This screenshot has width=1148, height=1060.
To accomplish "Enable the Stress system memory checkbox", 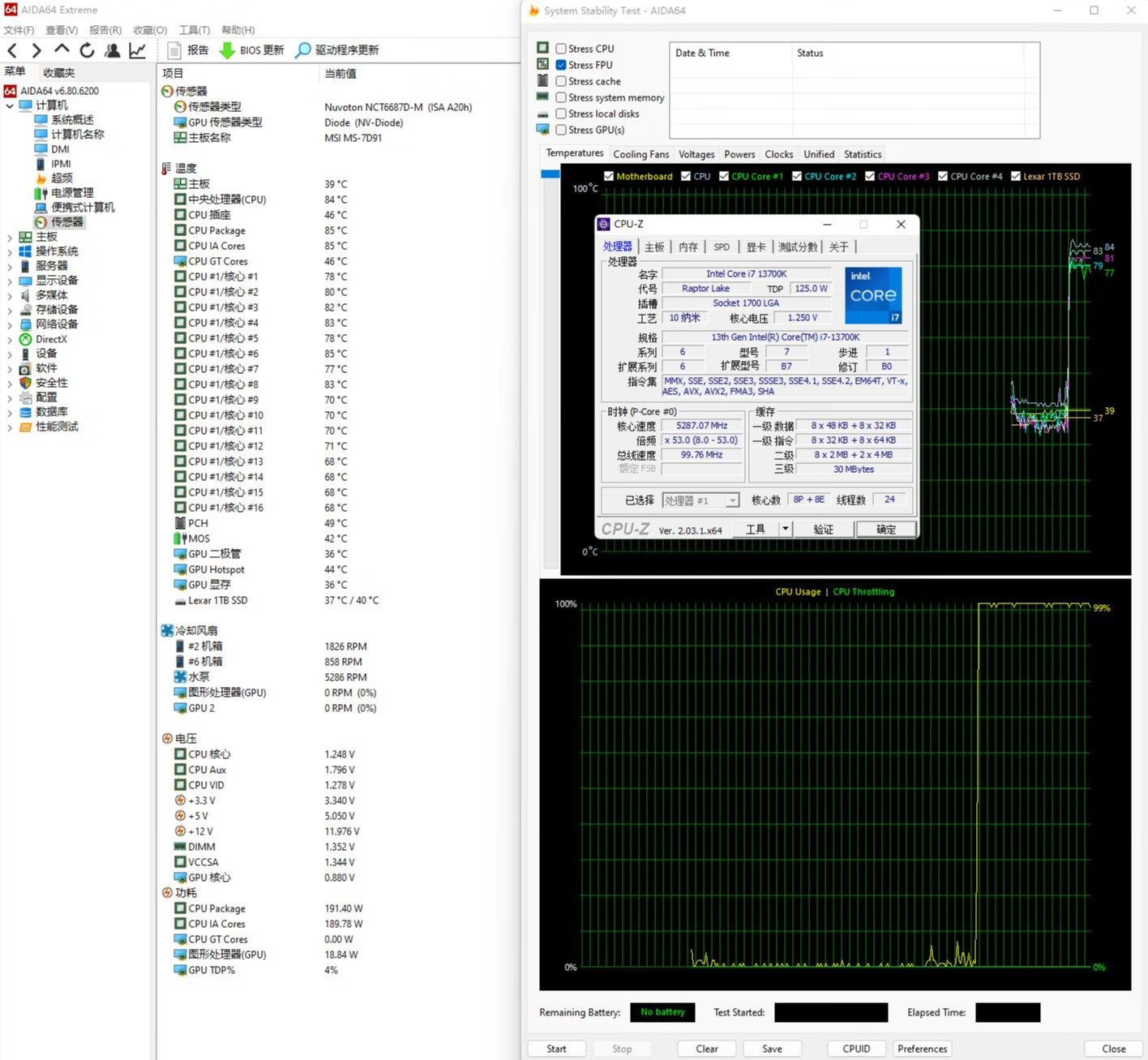I will click(561, 97).
